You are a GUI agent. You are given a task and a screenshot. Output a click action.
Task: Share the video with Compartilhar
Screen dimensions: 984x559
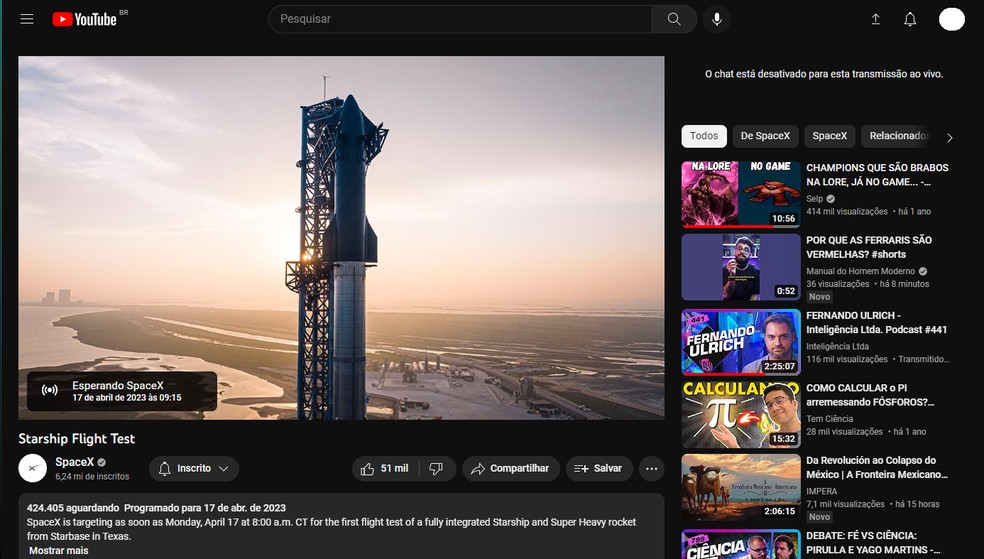pyautogui.click(x=511, y=469)
